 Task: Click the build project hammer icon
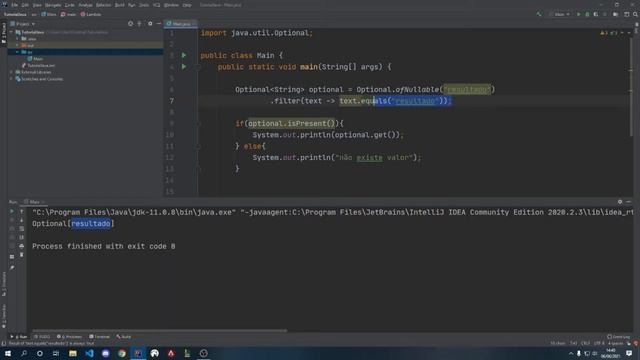(x=539, y=14)
